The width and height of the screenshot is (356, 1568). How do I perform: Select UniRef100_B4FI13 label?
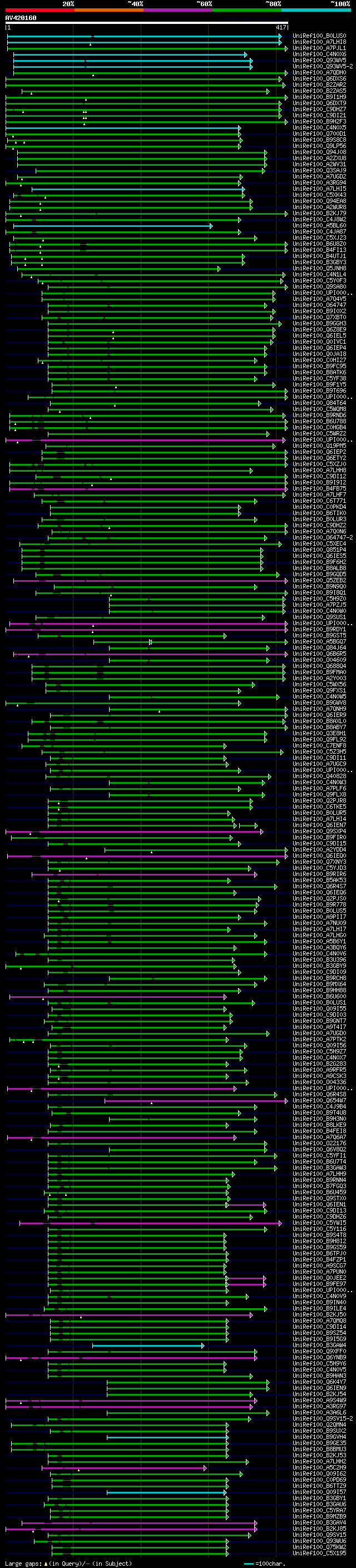tap(319, 251)
